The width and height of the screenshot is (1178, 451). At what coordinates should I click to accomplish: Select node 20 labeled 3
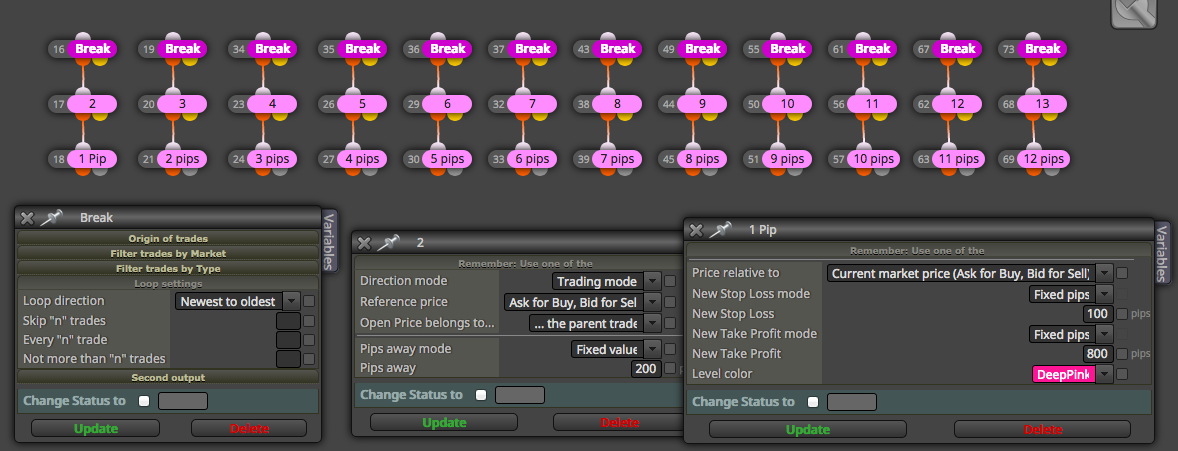point(183,104)
